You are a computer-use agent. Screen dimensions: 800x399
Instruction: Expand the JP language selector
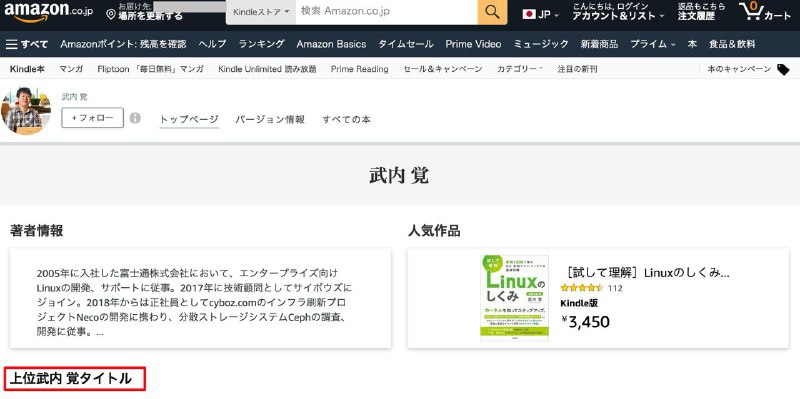[541, 14]
